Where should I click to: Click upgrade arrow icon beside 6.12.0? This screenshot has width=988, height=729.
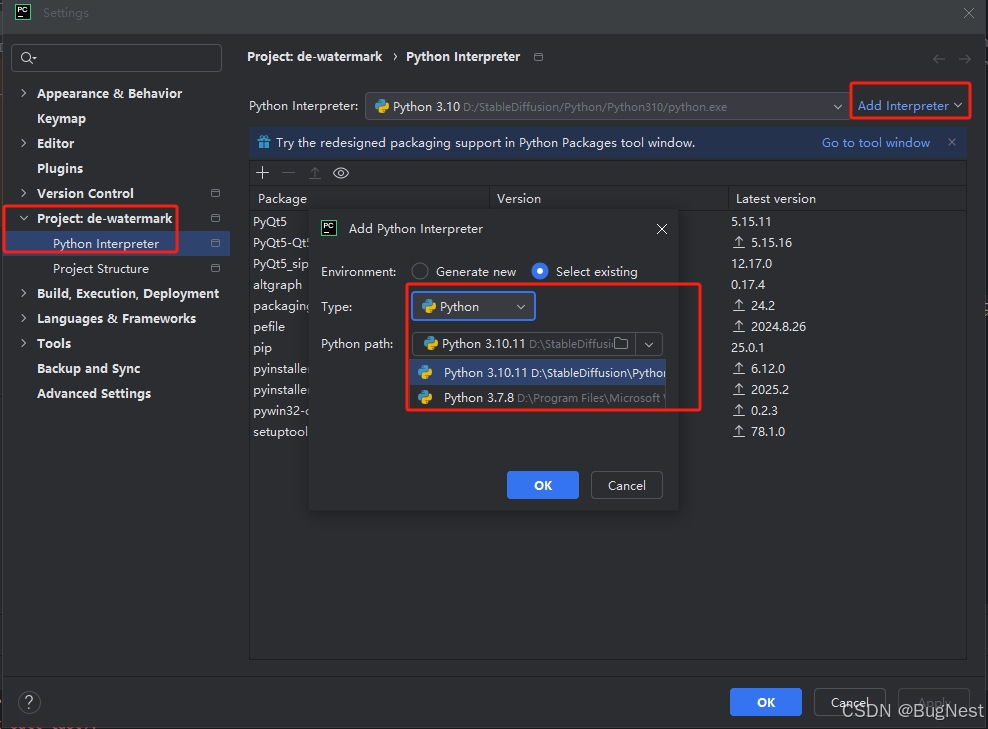point(739,369)
